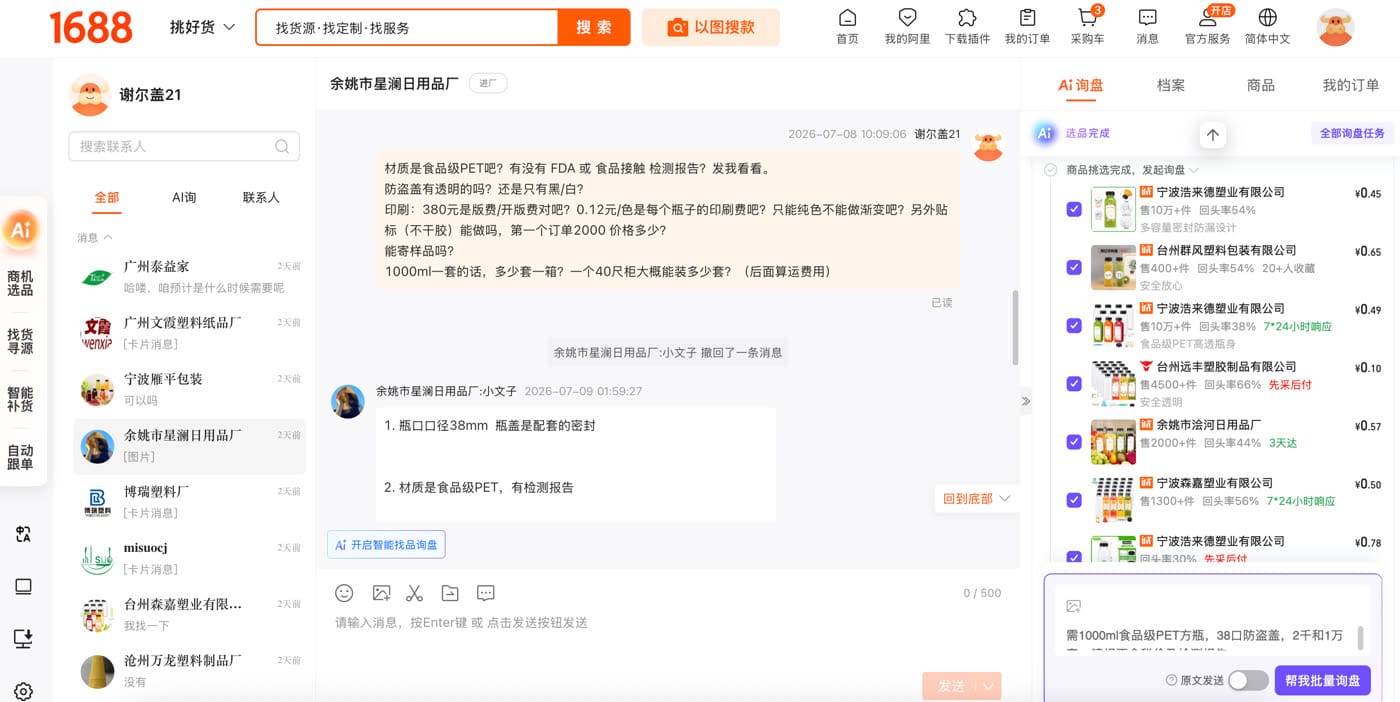The height and width of the screenshot is (702, 1400).
Task: Open the send options arrow beside 发送
Action: [990, 686]
